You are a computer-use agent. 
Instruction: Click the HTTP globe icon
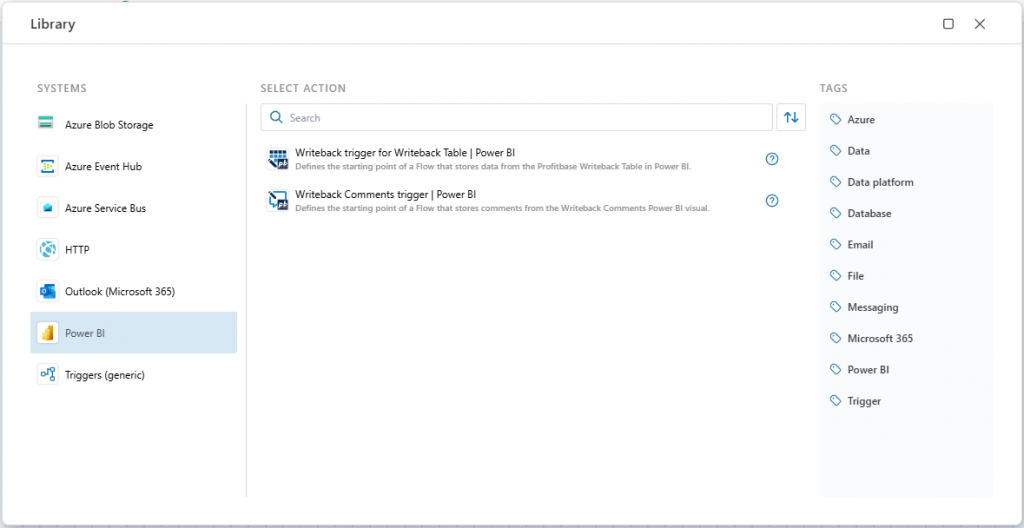pyautogui.click(x=47, y=250)
